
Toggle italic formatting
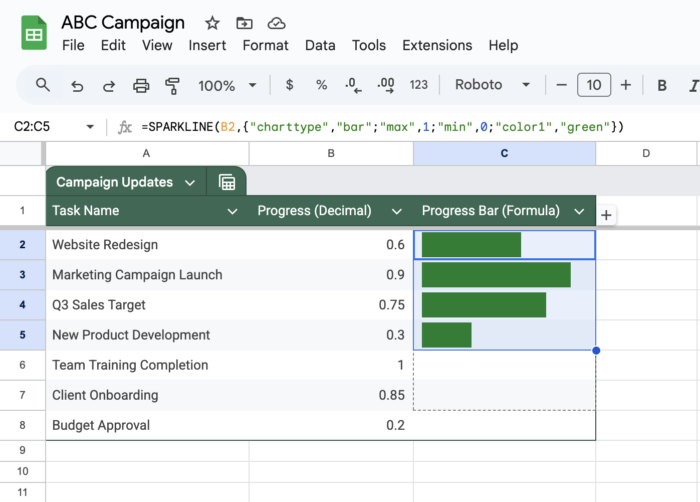click(693, 85)
